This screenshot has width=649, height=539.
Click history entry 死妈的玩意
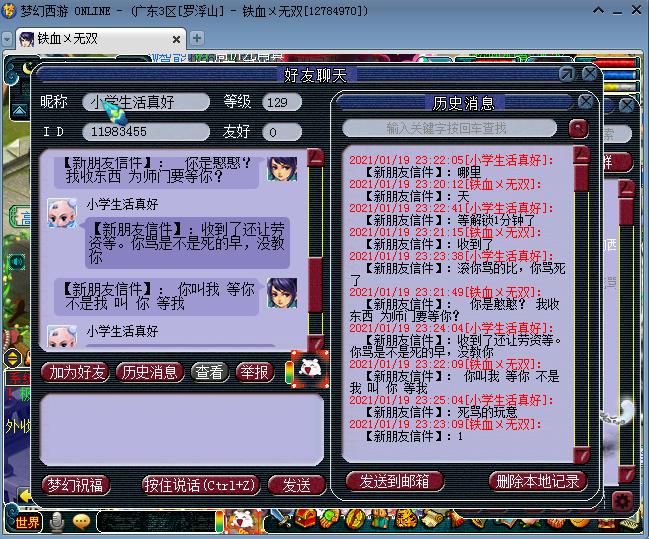point(487,412)
